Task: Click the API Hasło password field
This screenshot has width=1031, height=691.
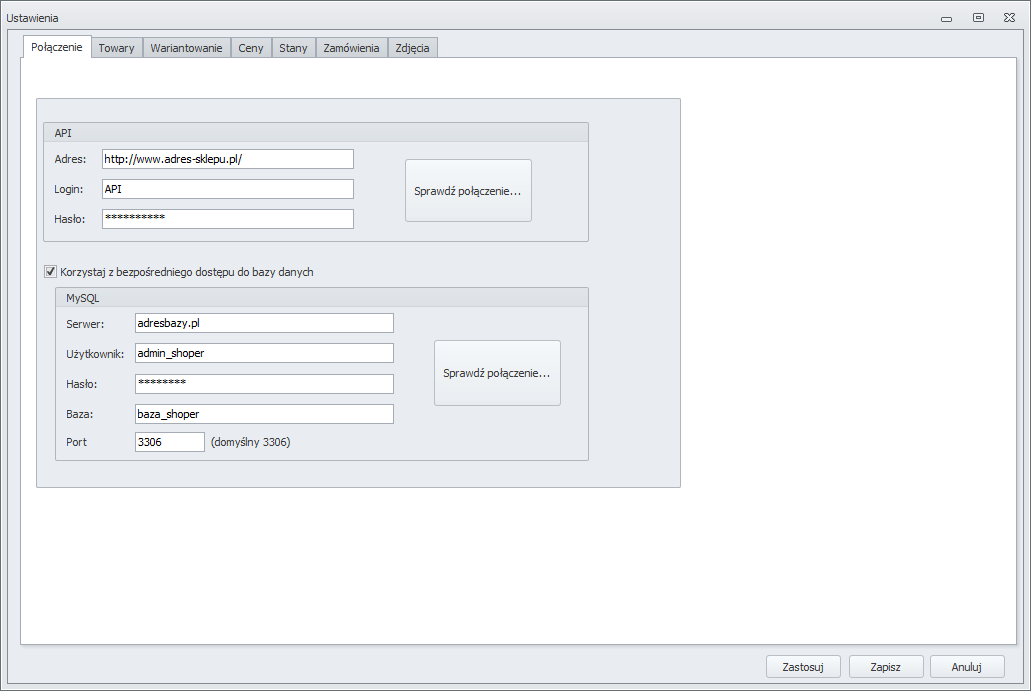Action: [x=228, y=219]
